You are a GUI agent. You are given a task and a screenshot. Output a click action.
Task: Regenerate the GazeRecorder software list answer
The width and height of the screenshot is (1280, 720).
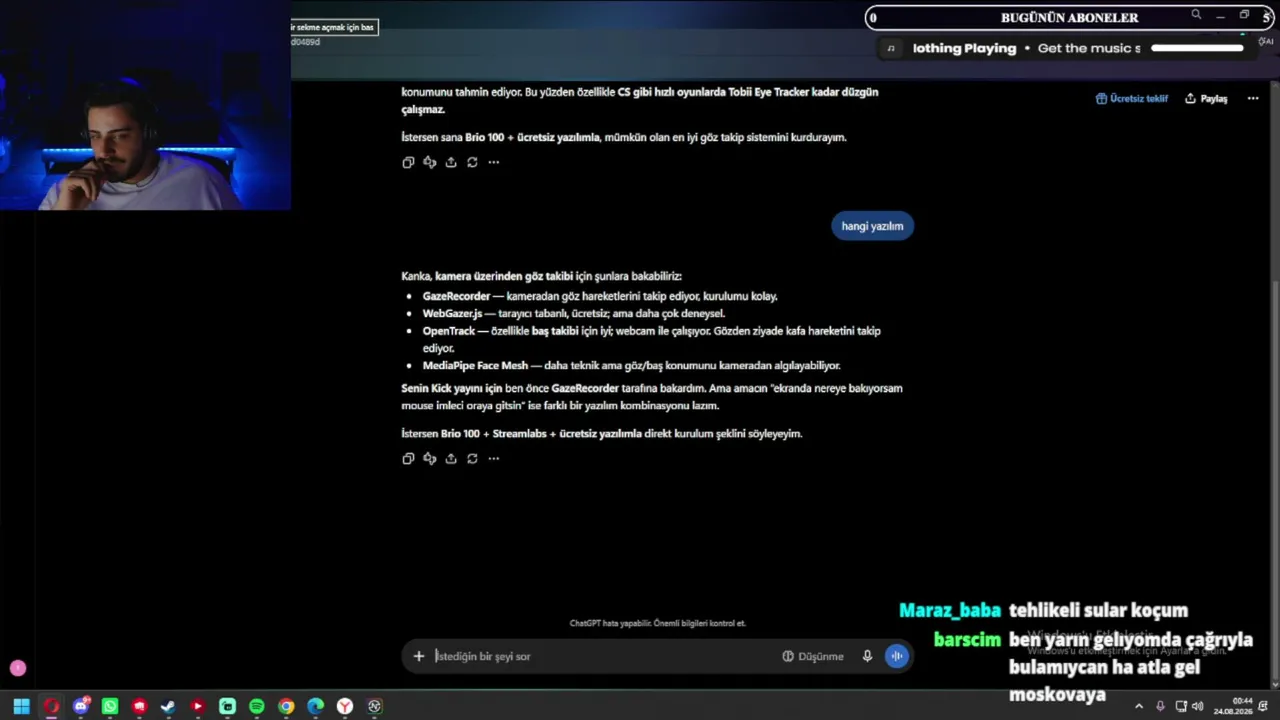[472, 458]
